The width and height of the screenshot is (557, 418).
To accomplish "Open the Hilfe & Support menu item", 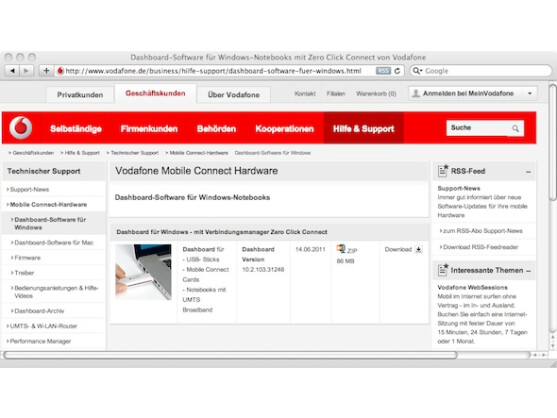I will tap(363, 129).
